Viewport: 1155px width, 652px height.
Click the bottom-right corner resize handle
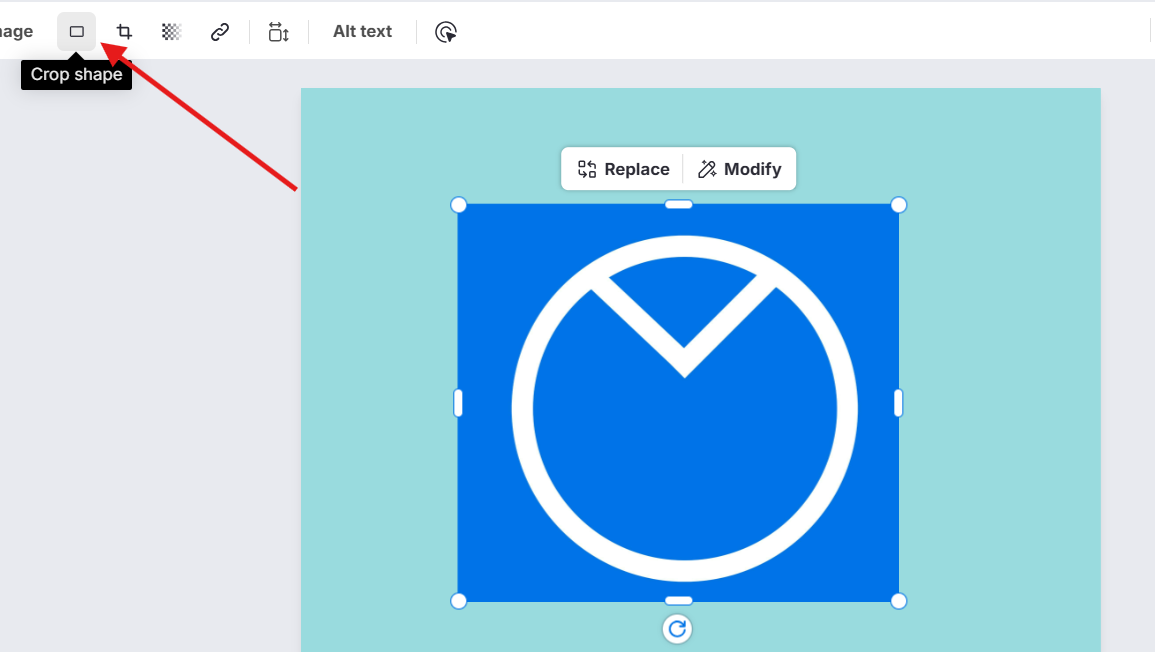click(898, 600)
